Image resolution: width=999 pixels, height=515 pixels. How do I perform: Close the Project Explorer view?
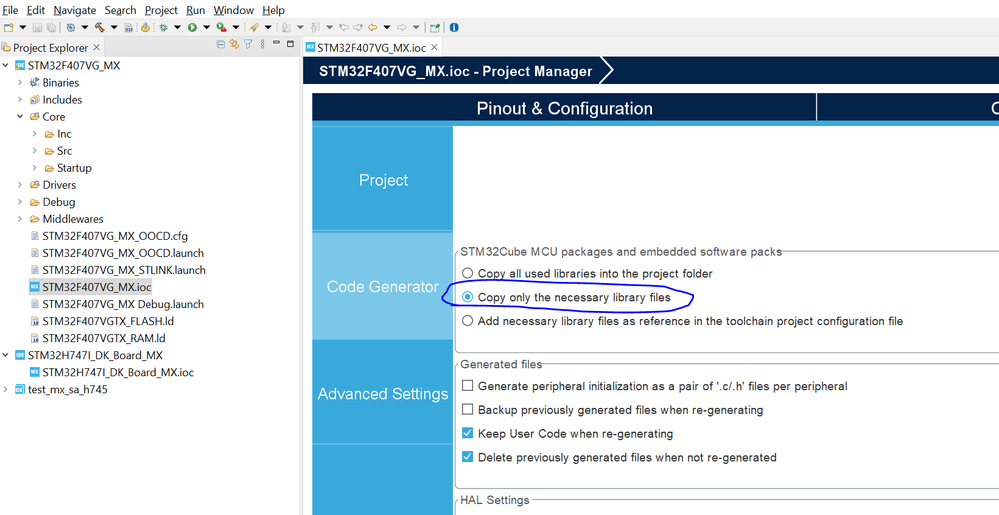96,47
